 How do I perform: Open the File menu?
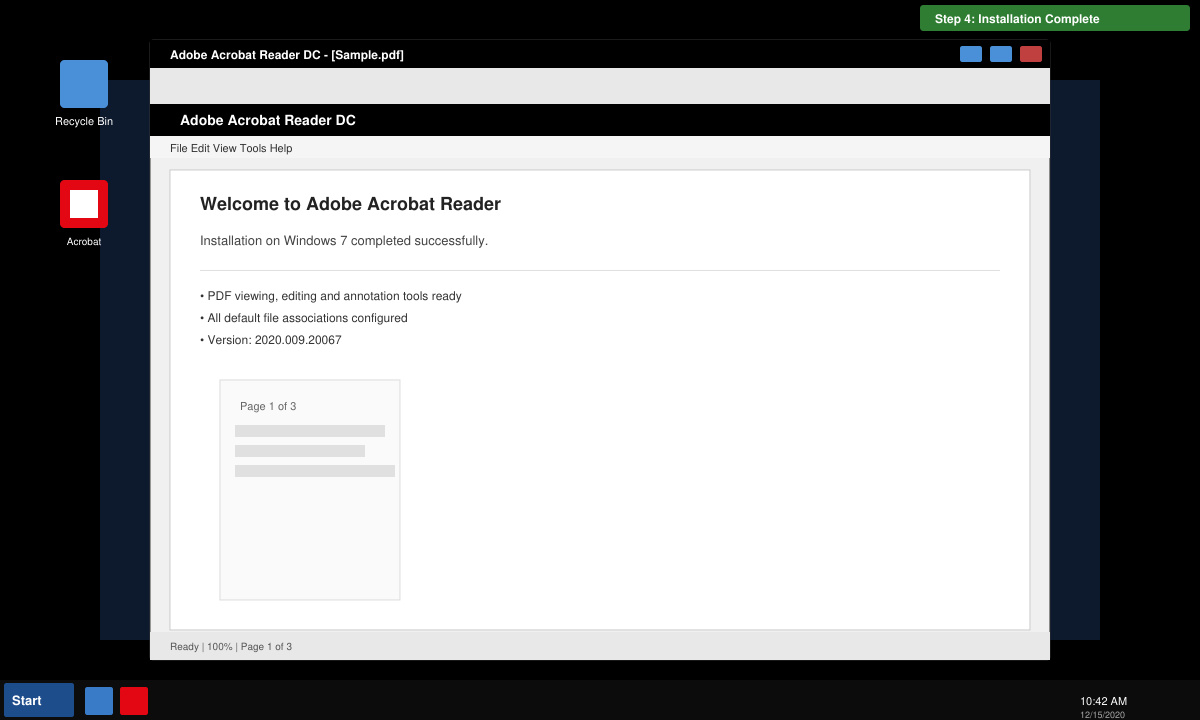[x=179, y=148]
